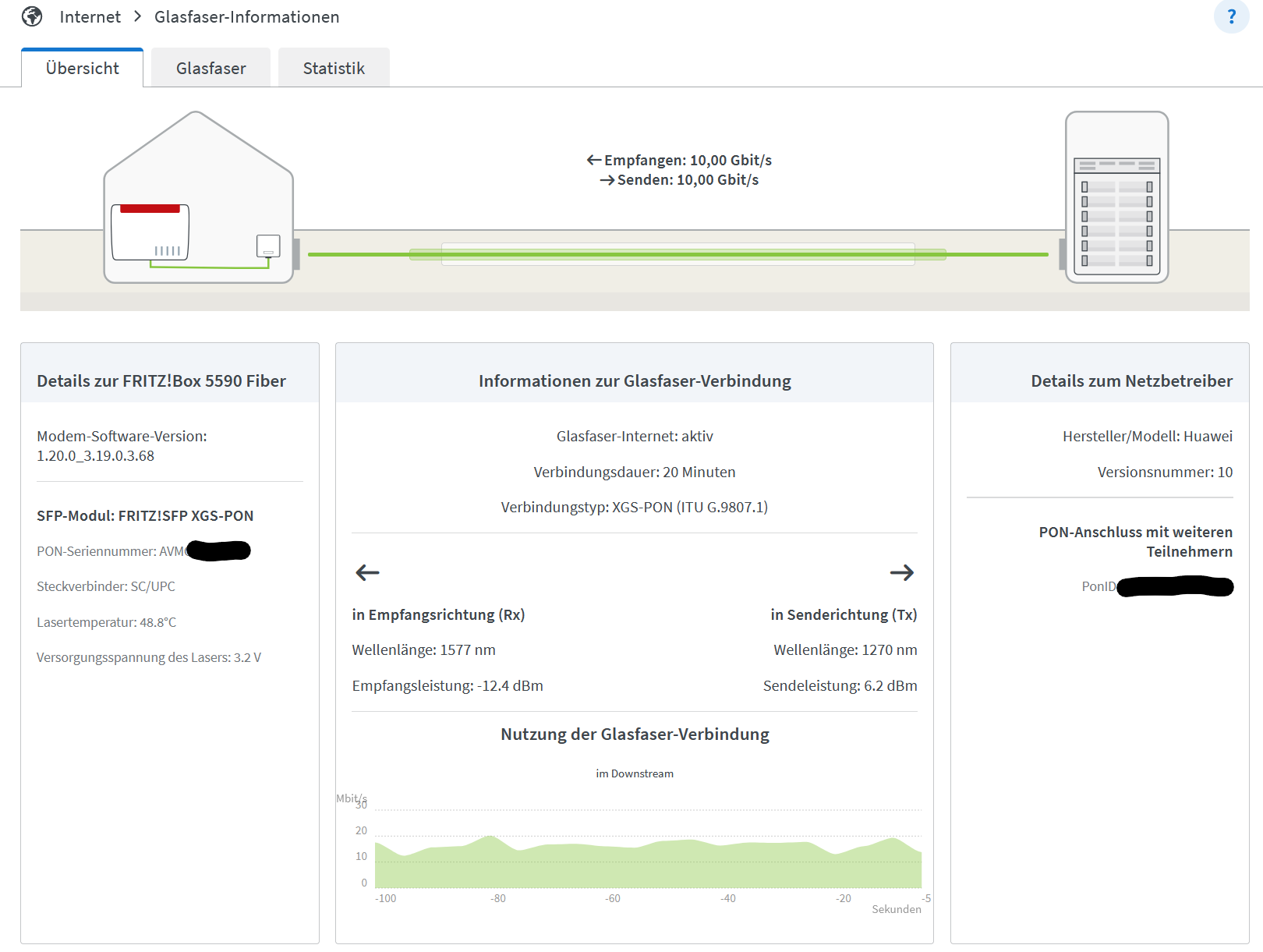Click 'Empfangsleistung: -12.4 dBm' value
The width and height of the screenshot is (1263, 952).
448,685
